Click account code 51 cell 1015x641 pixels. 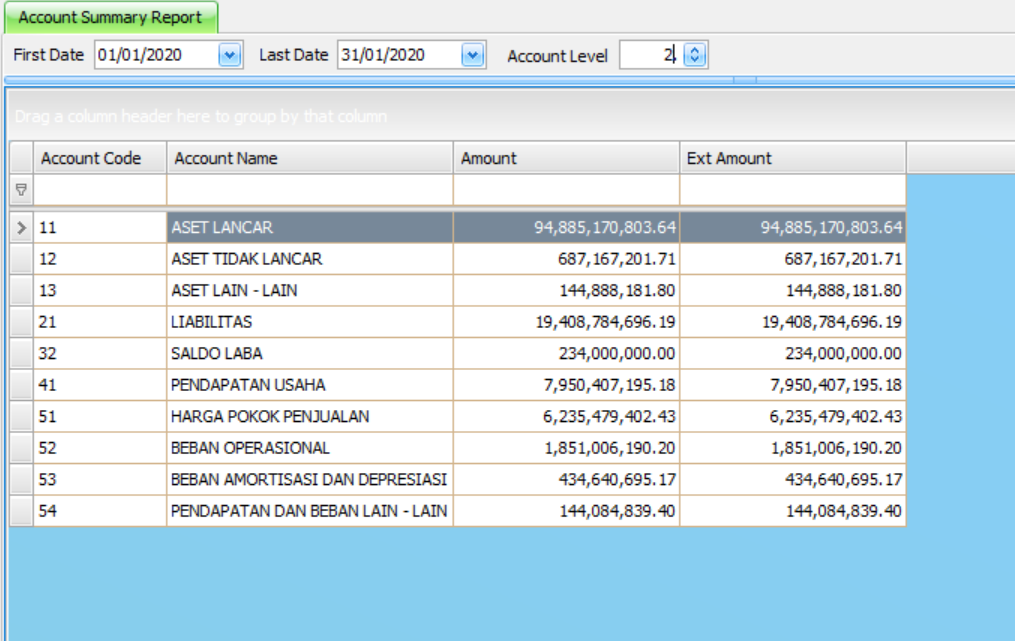point(100,416)
